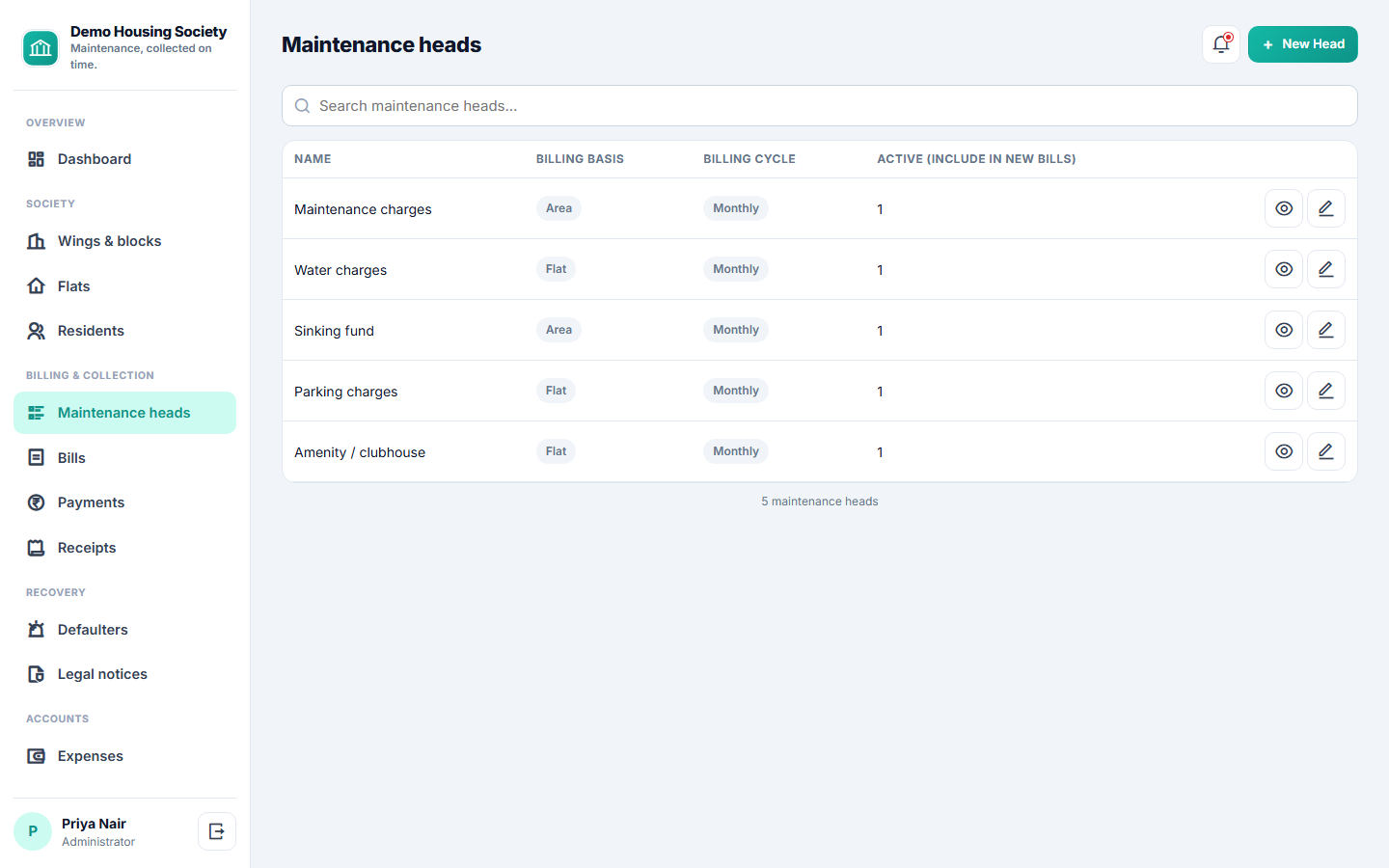Click the Active (Include in New Bills) header
Image resolution: width=1389 pixels, height=868 pixels.
pos(976,159)
